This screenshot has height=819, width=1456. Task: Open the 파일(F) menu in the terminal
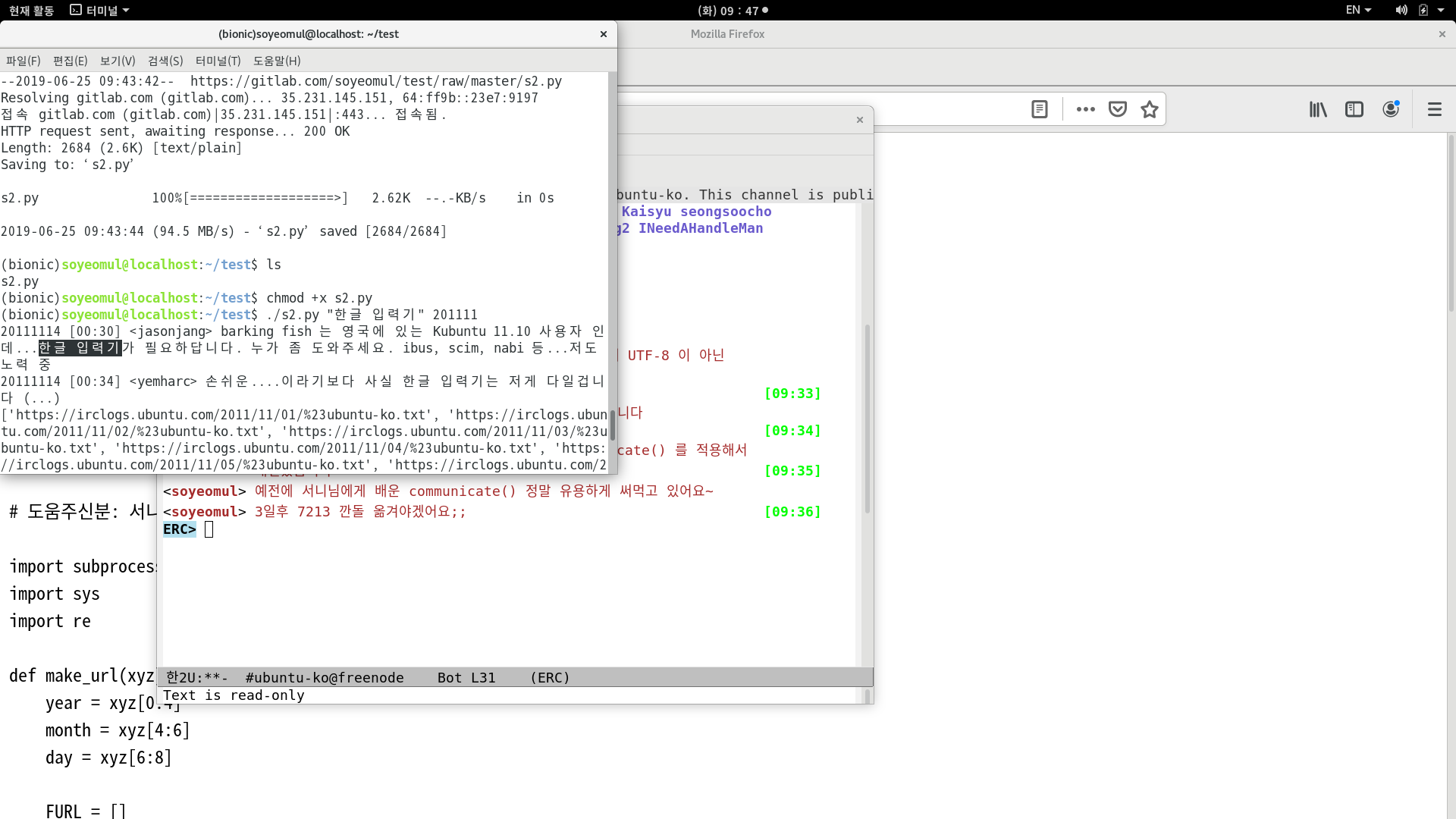coord(23,61)
